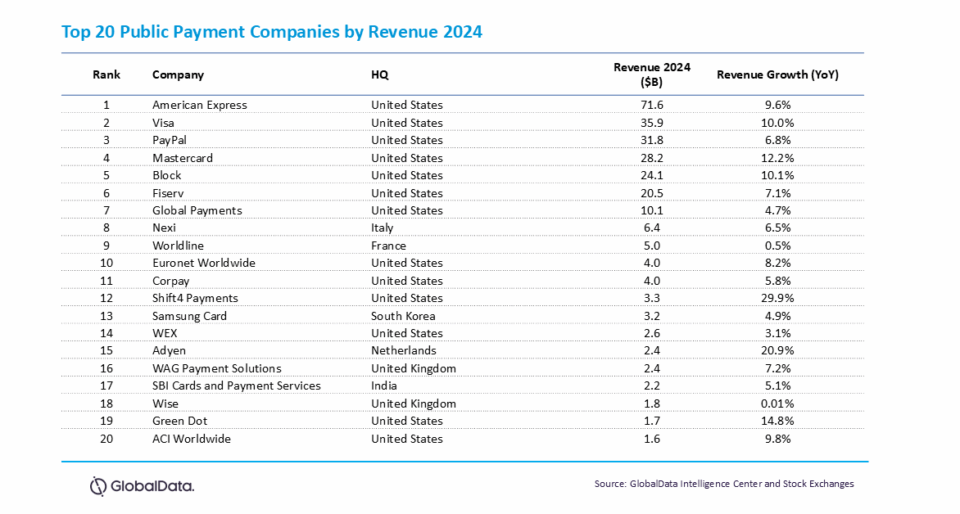Select the American Express company cell
This screenshot has width=960, height=514.
pos(200,105)
